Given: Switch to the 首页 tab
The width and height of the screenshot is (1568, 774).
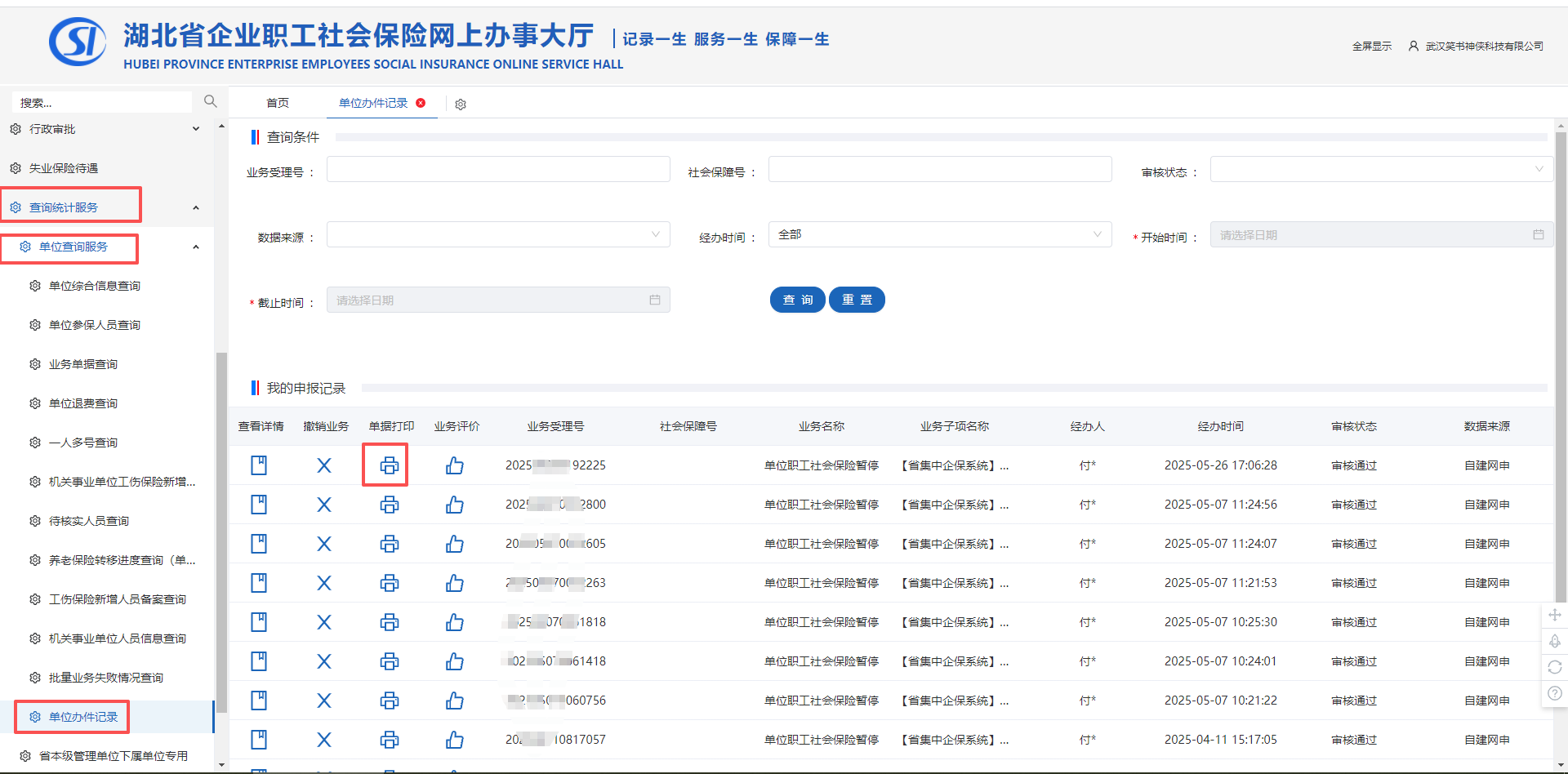Looking at the screenshot, I should (x=278, y=103).
